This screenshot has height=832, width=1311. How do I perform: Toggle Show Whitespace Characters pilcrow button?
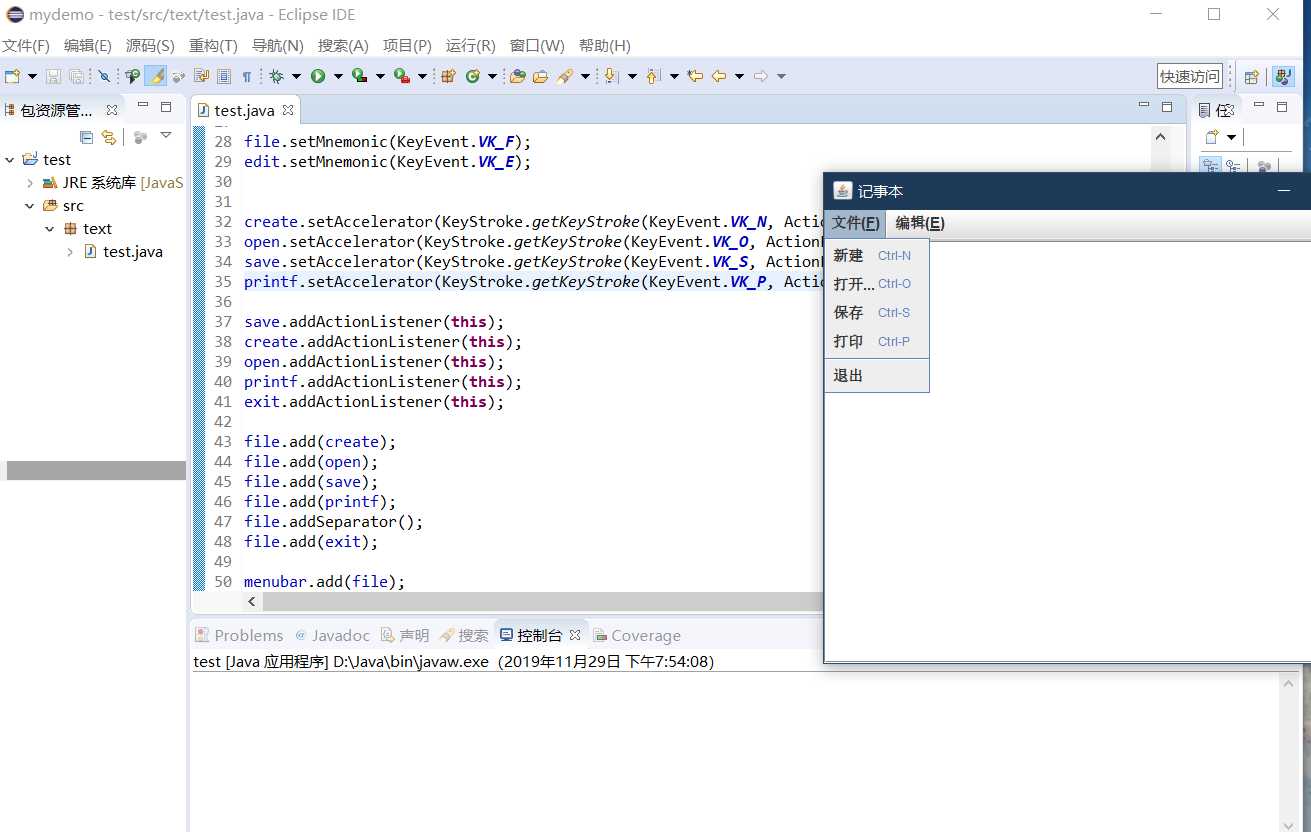(246, 76)
